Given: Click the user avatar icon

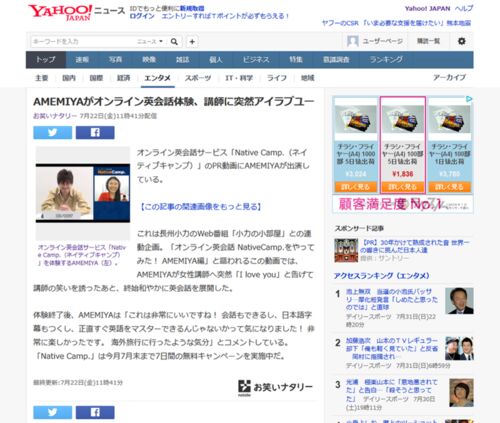Looking at the screenshot, I should click(353, 41).
